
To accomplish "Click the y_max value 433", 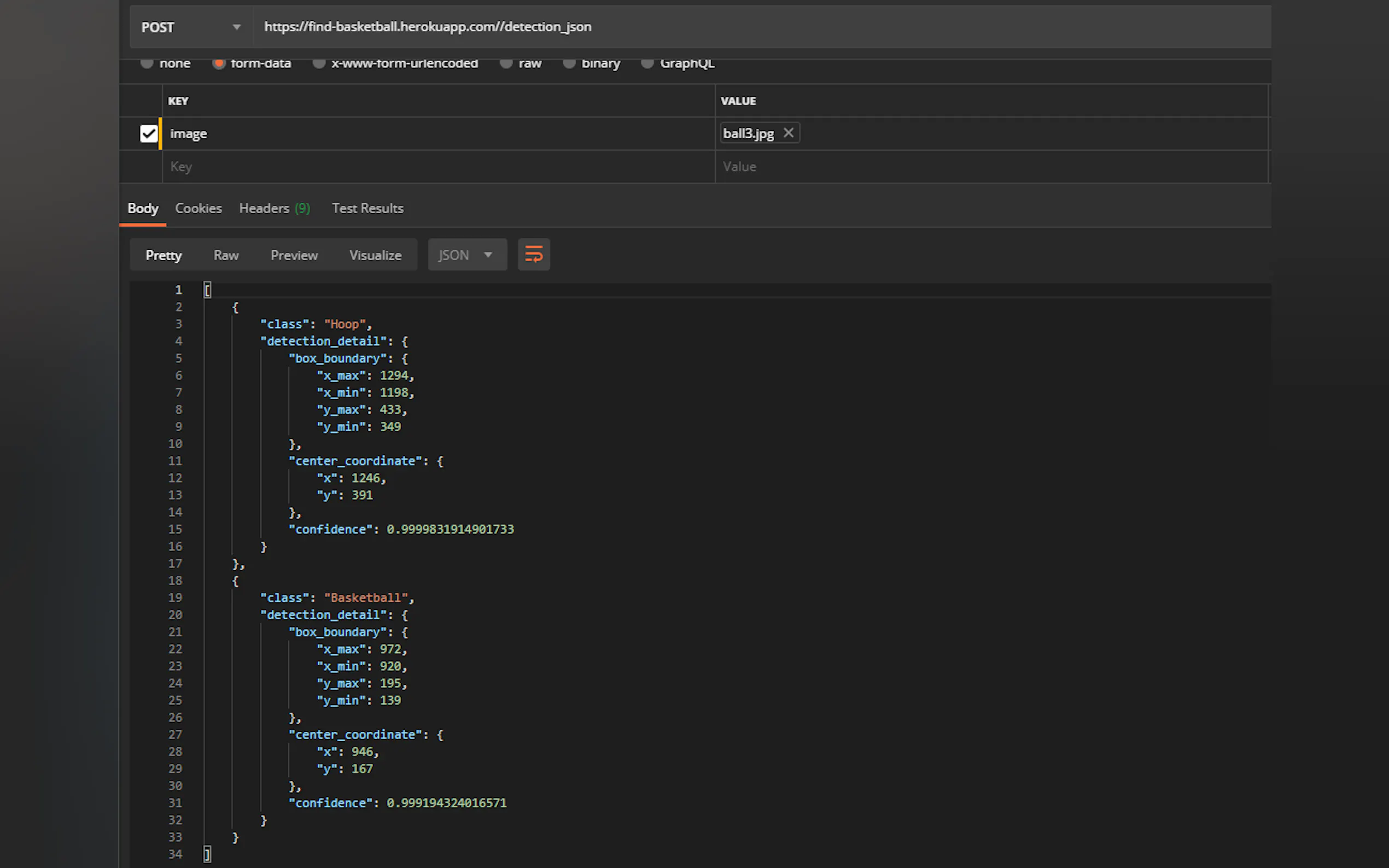I will (390, 410).
